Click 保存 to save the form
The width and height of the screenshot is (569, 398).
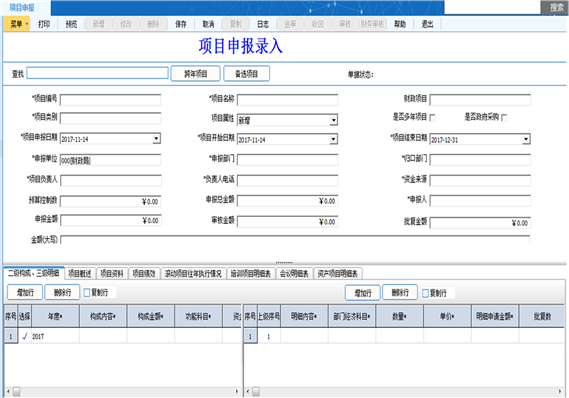point(181,24)
